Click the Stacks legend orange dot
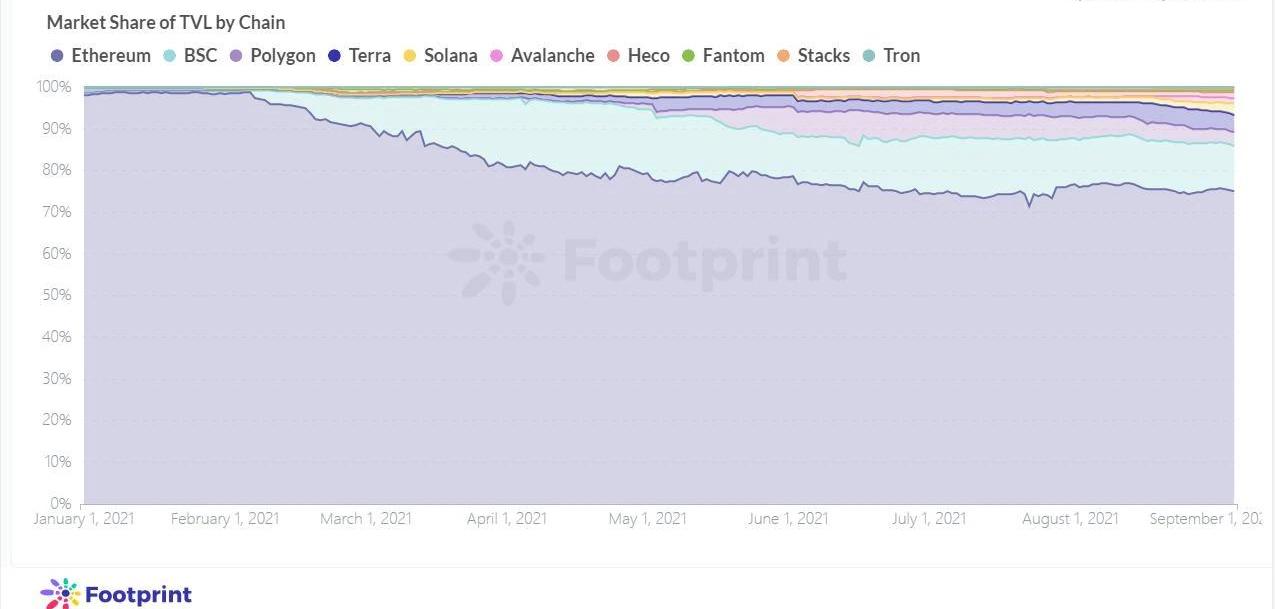Viewport: 1275px width, 609px height. [x=783, y=56]
